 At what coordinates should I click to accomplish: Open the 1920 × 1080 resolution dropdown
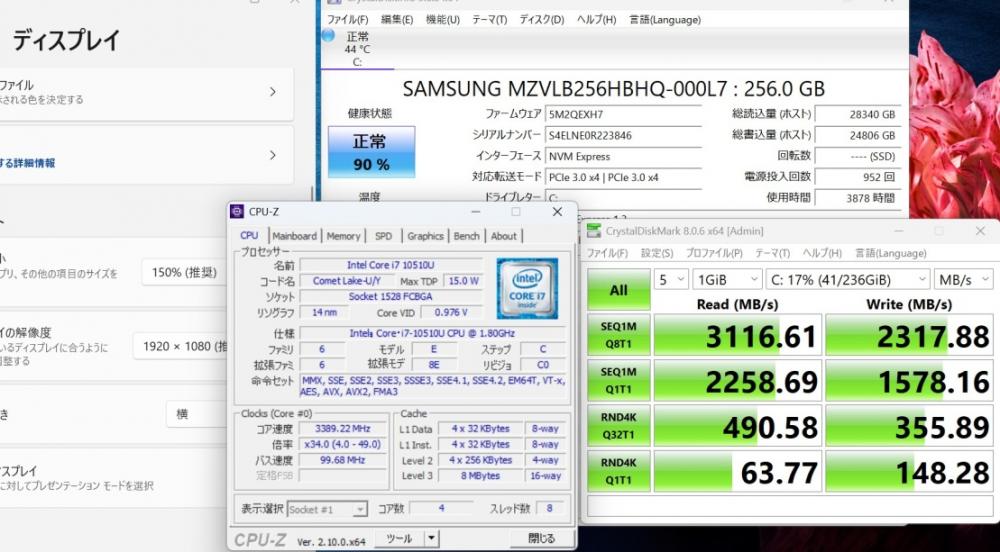pyautogui.click(x=180, y=346)
